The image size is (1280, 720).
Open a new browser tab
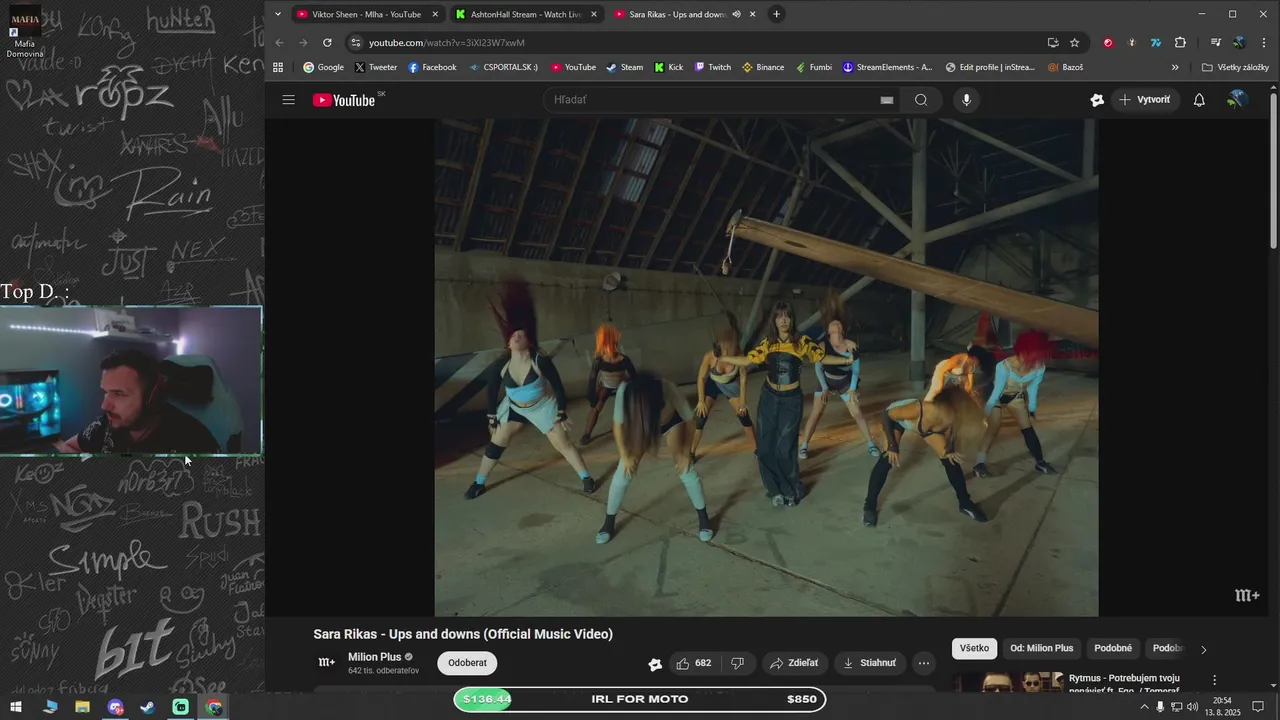tap(776, 14)
